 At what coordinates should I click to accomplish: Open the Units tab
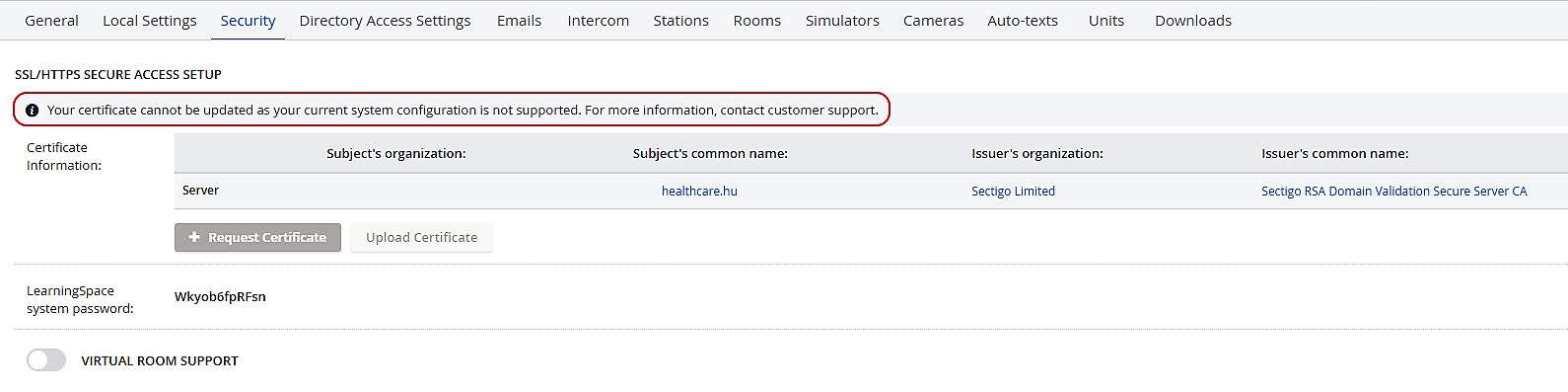(x=1106, y=21)
